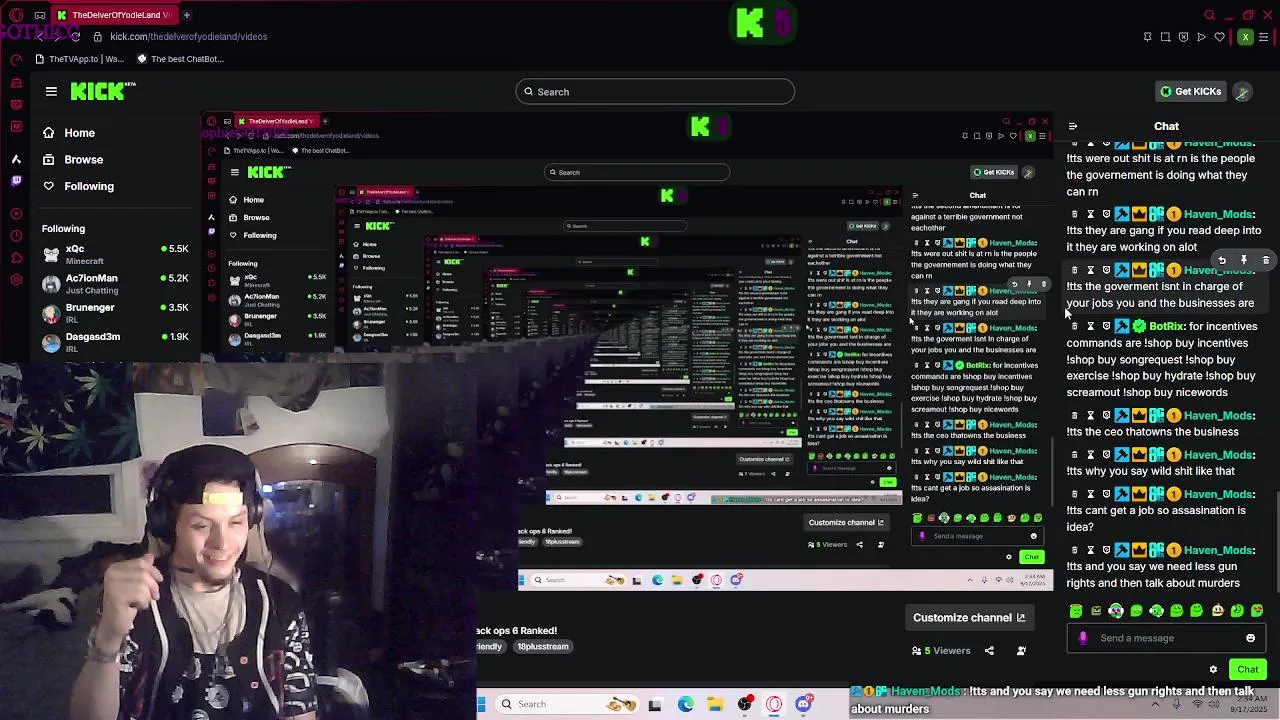Viewport: 1280px width, 720px height.
Task: Open Twitch from the Opera sidebar
Action: pyautogui.click(x=15, y=182)
